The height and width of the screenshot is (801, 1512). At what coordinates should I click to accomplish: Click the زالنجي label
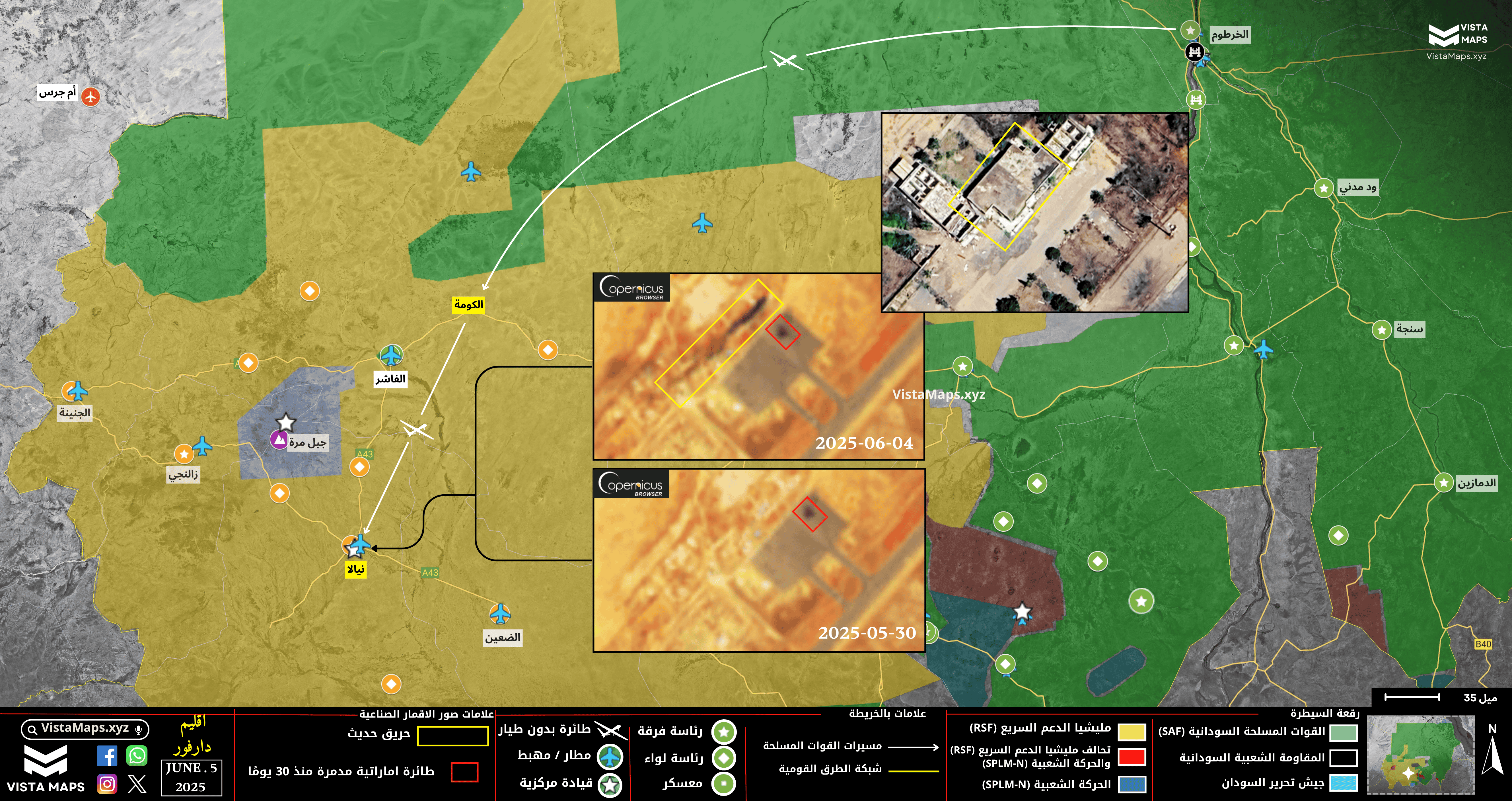[x=183, y=474]
